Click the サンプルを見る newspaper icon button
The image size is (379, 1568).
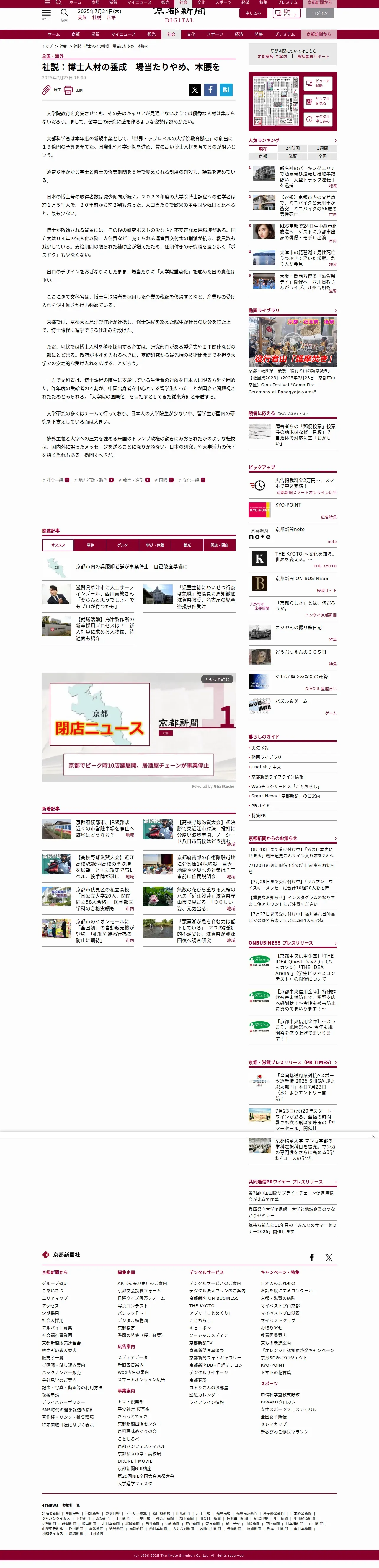click(x=318, y=101)
